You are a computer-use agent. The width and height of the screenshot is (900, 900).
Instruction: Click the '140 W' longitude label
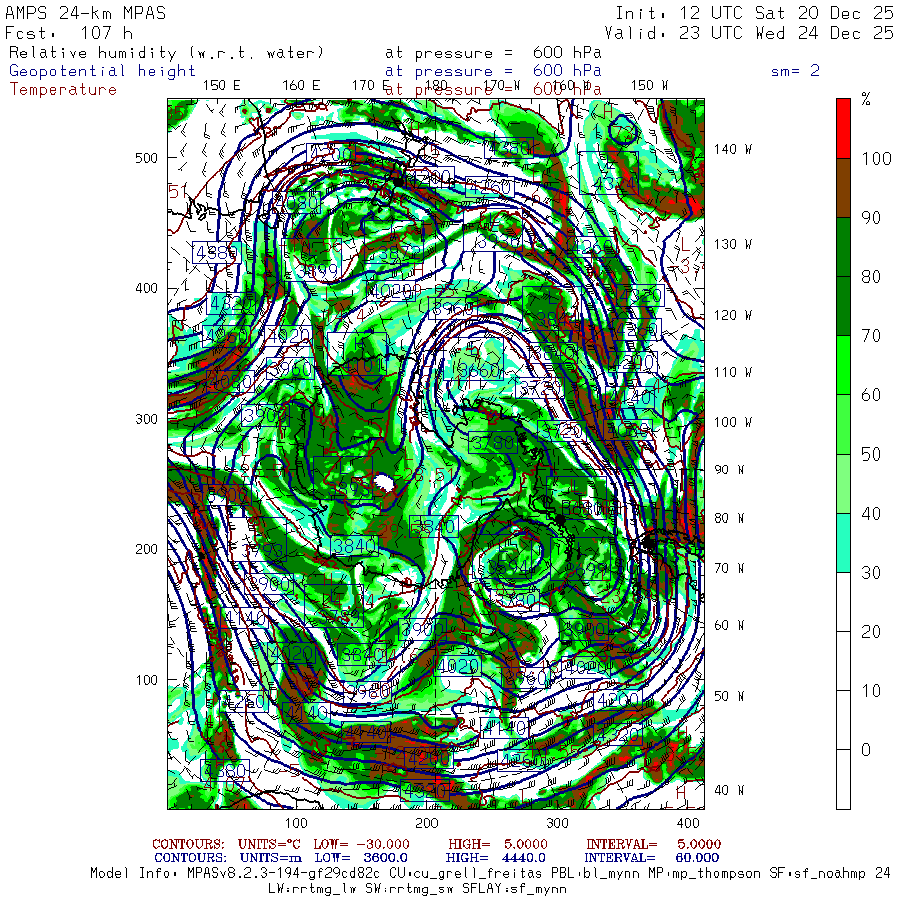coord(733,149)
